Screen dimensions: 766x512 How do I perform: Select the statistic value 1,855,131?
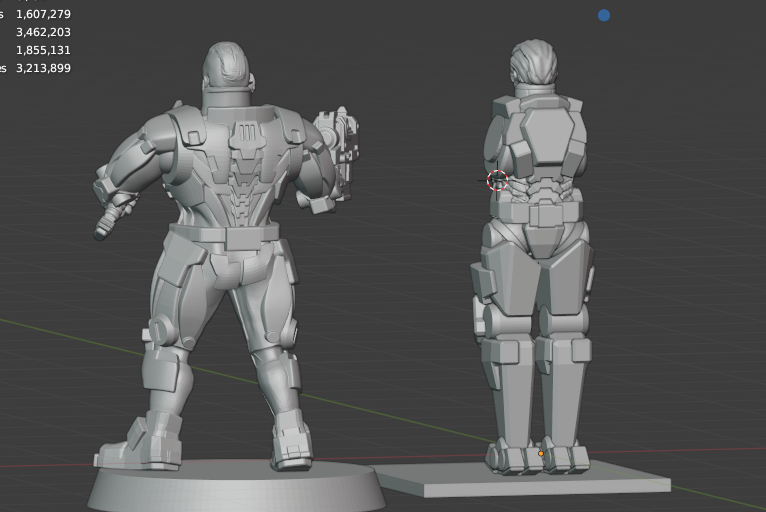click(x=43, y=50)
